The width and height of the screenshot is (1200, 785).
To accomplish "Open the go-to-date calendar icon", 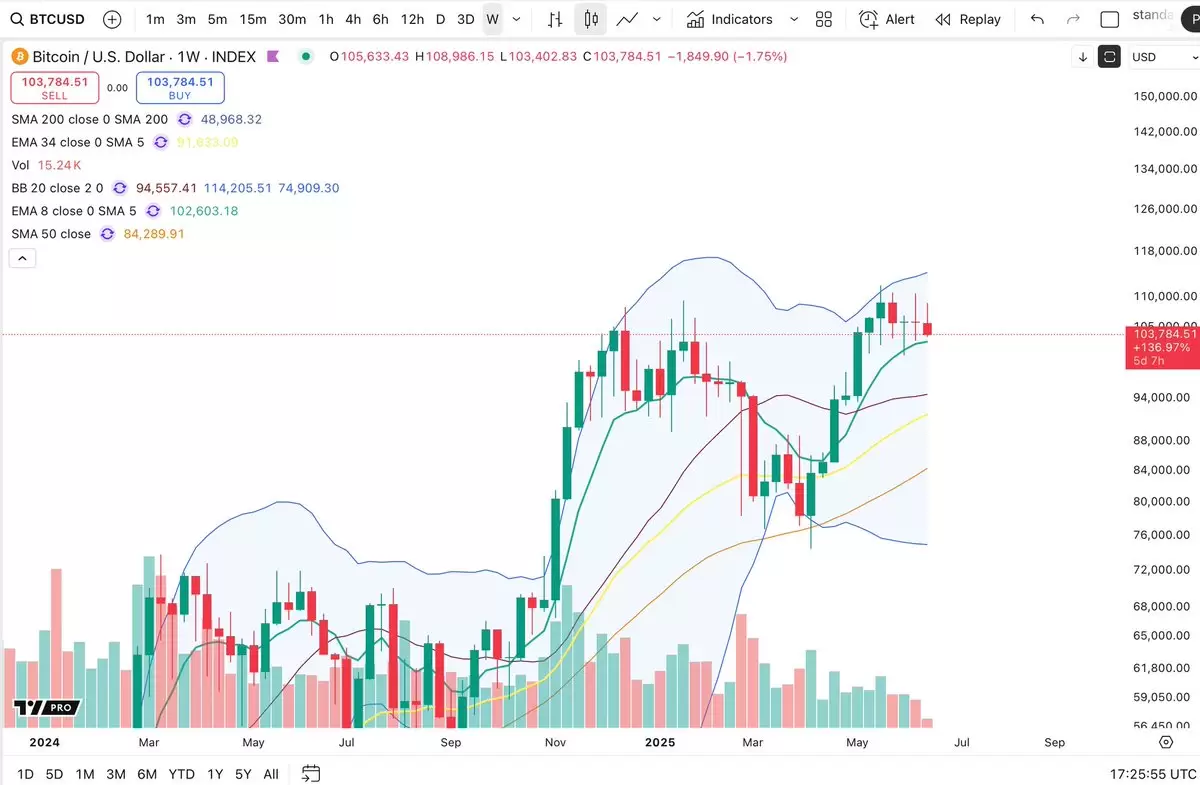I will click(x=311, y=773).
